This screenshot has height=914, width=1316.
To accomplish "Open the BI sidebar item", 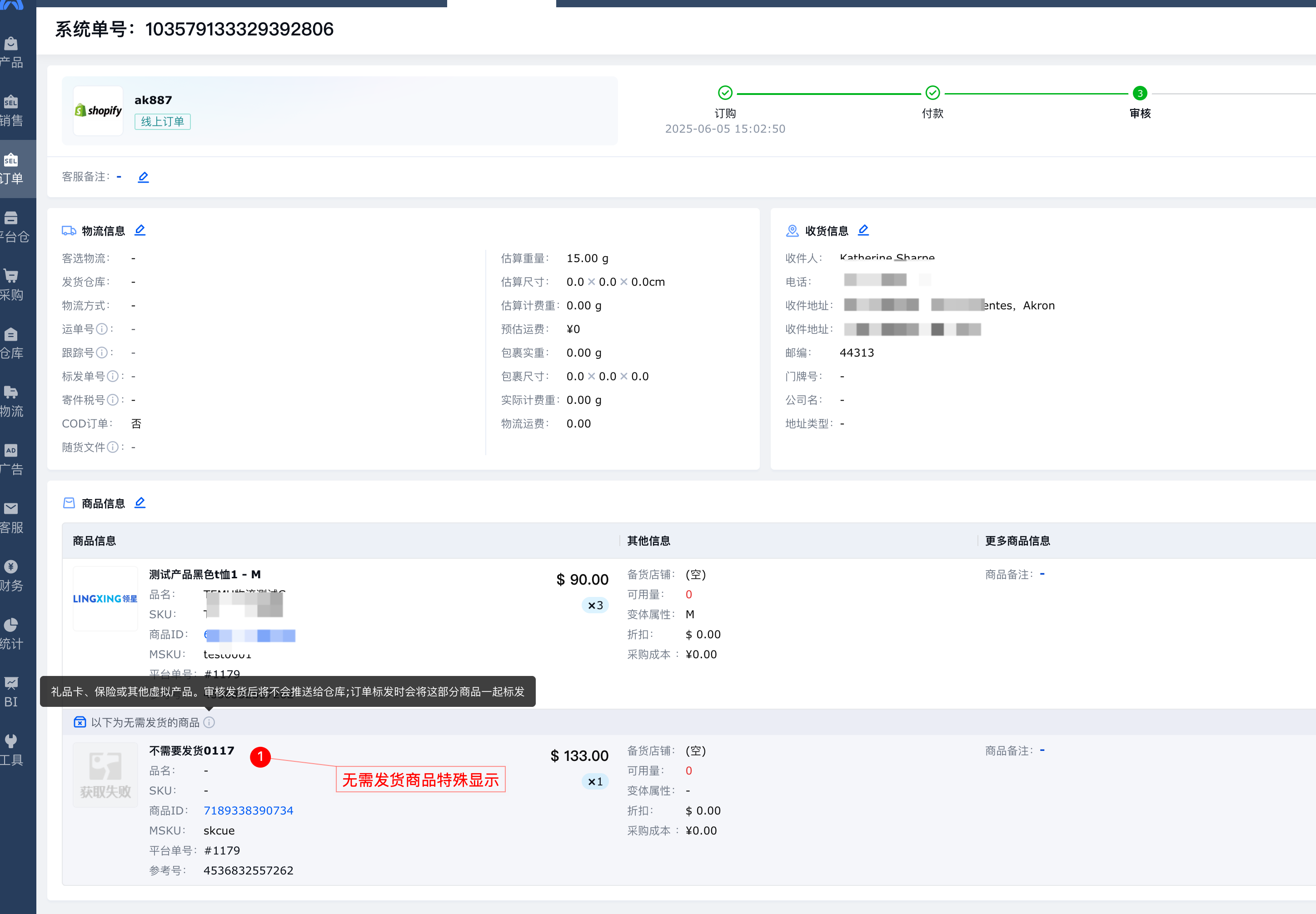I will click(11, 692).
